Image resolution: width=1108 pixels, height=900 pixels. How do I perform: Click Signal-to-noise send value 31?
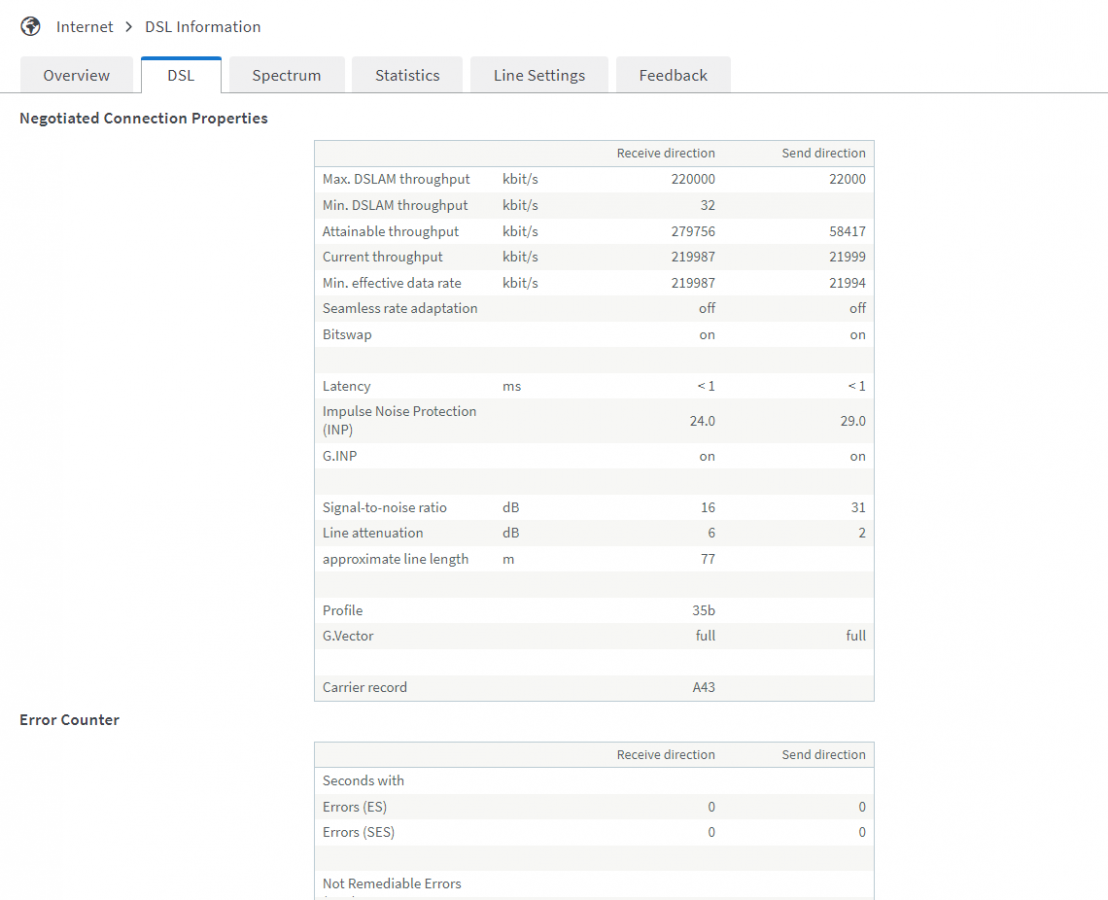[859, 508]
